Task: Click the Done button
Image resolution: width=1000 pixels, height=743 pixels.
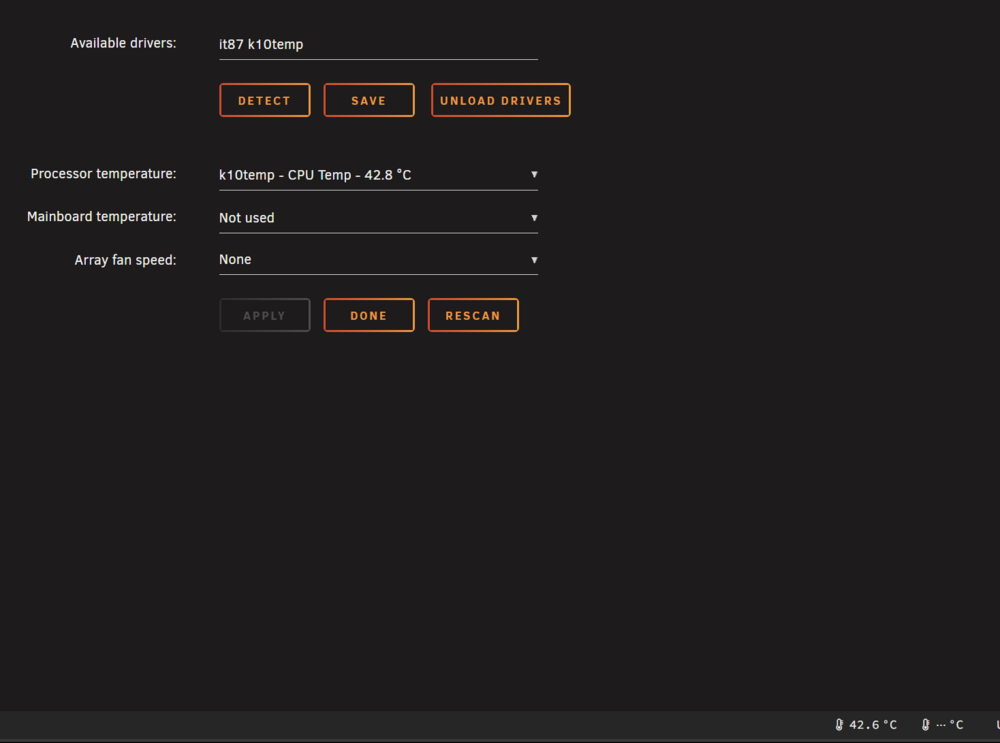Action: pos(369,315)
